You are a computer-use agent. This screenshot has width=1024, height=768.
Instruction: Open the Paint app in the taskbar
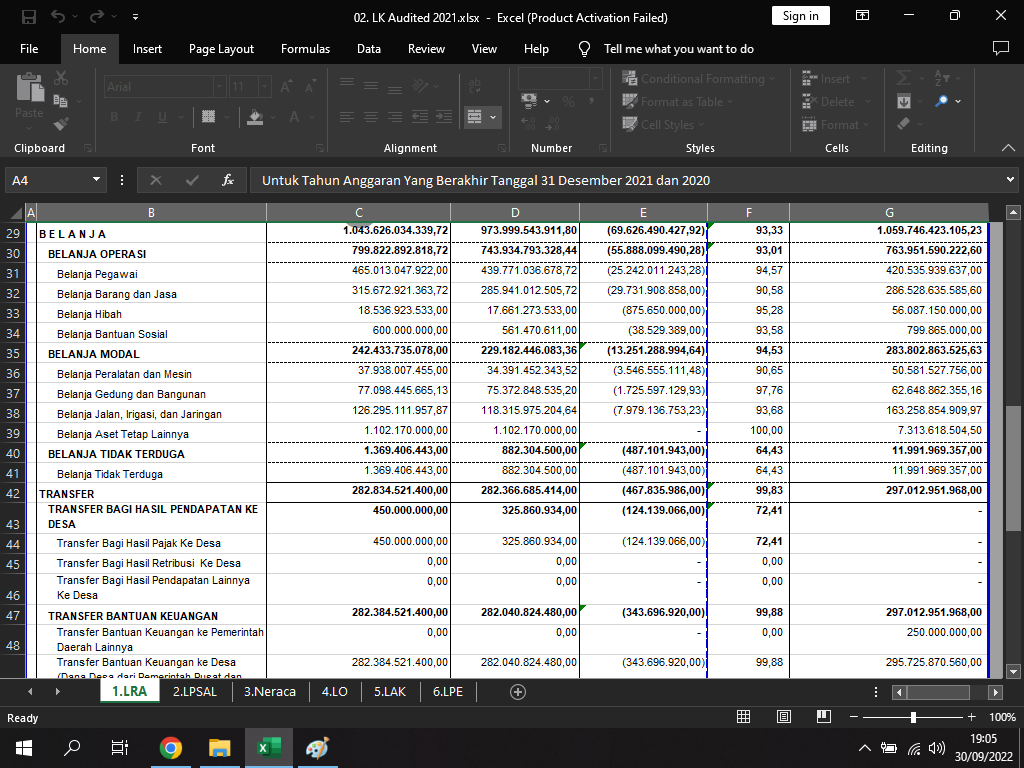coord(316,747)
